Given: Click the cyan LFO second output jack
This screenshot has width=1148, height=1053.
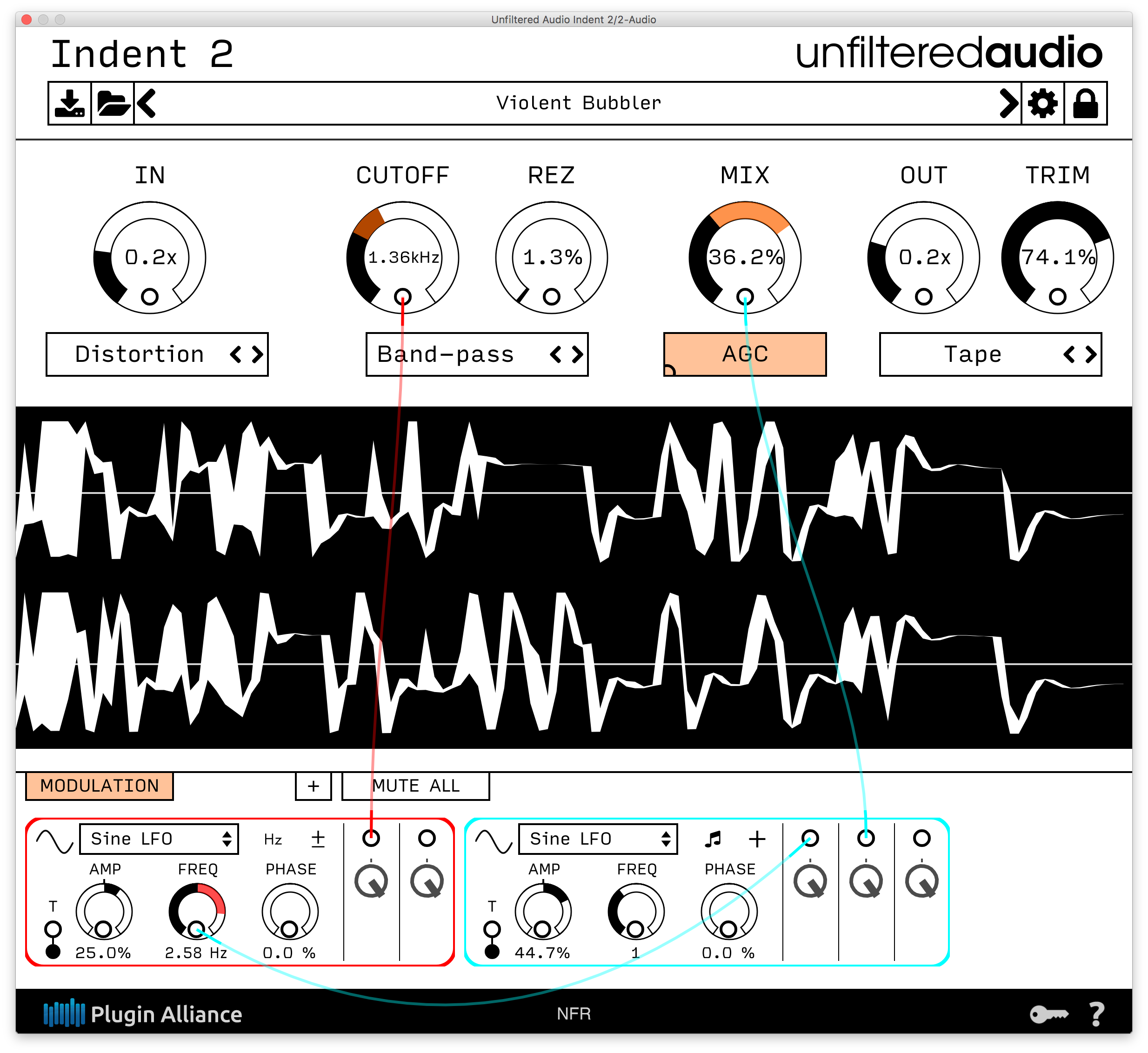Looking at the screenshot, I should (x=866, y=838).
